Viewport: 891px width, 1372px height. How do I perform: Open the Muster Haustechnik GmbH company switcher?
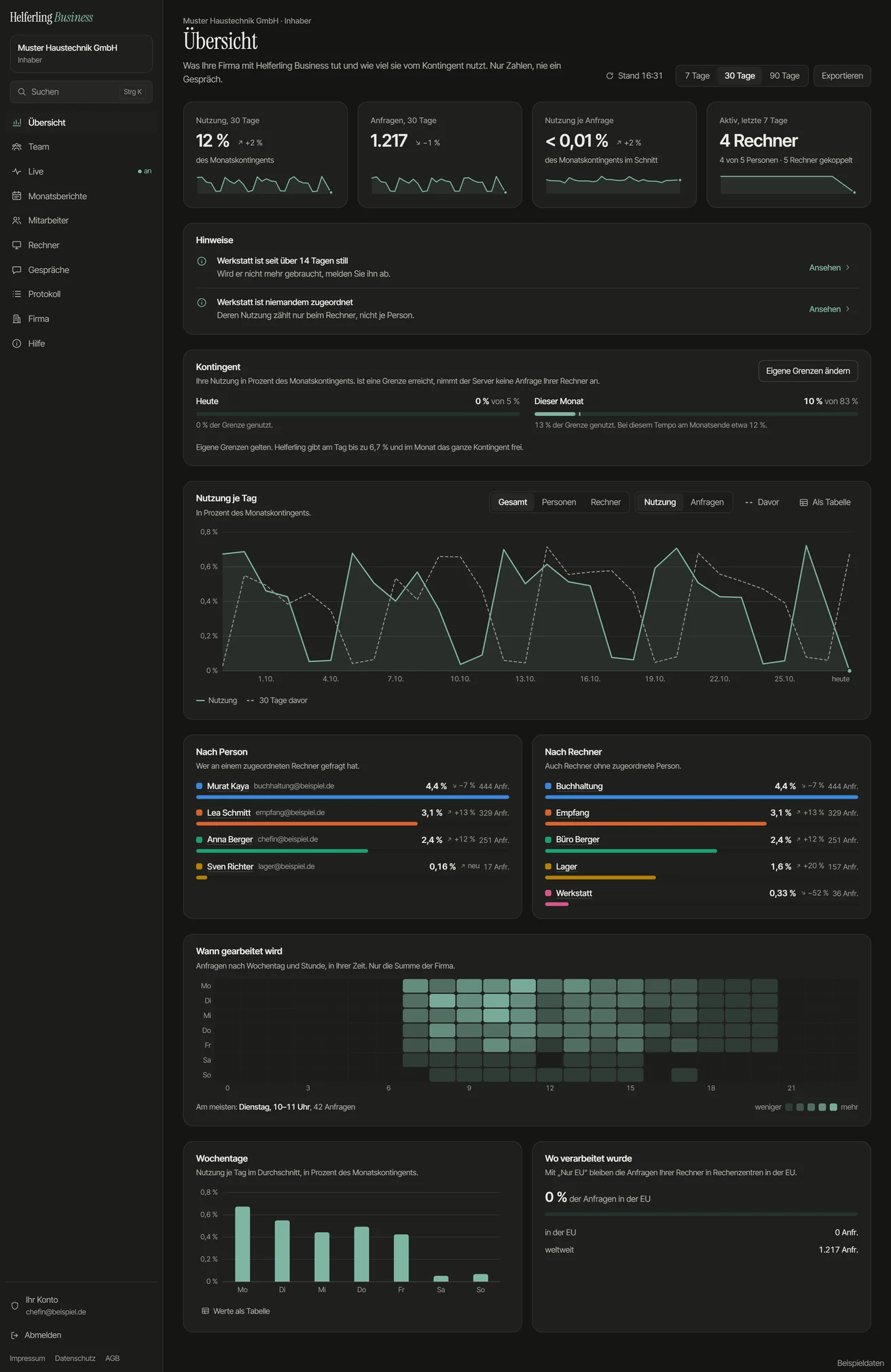point(81,54)
